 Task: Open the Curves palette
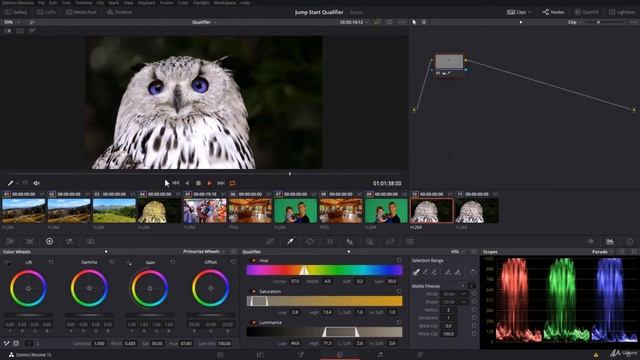pos(270,242)
